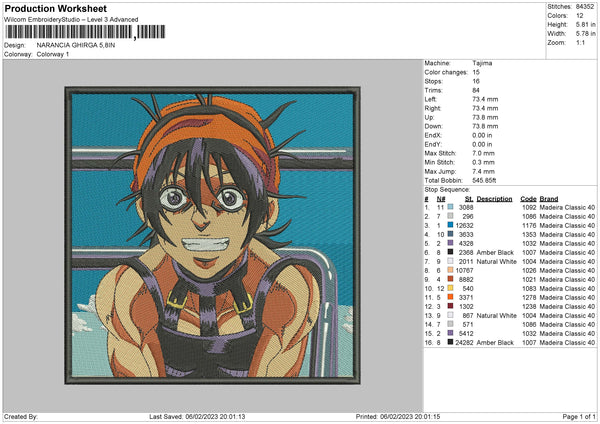Select the Width value '5.78 in'
Screen dimensions: 600x424
585,34
